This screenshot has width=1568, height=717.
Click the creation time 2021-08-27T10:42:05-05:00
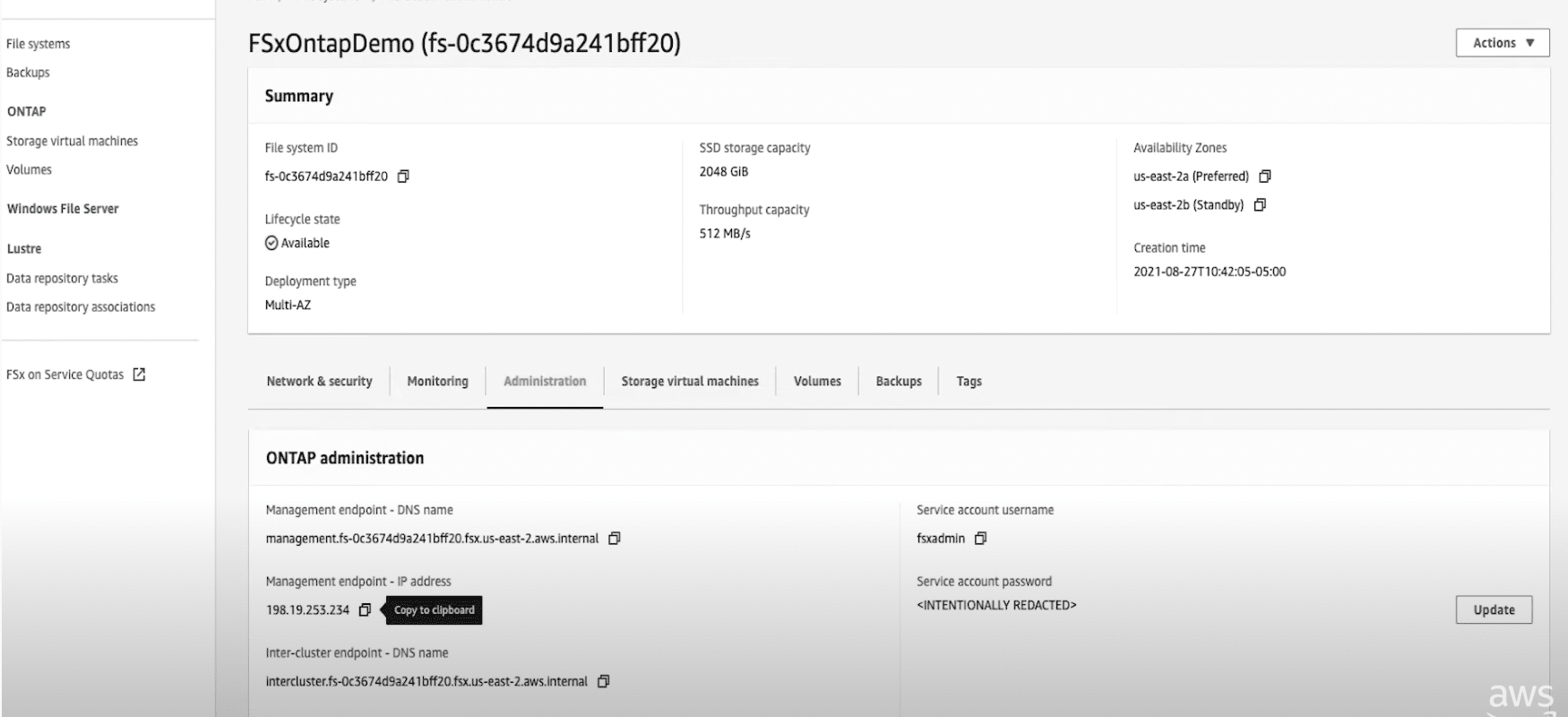click(1210, 272)
